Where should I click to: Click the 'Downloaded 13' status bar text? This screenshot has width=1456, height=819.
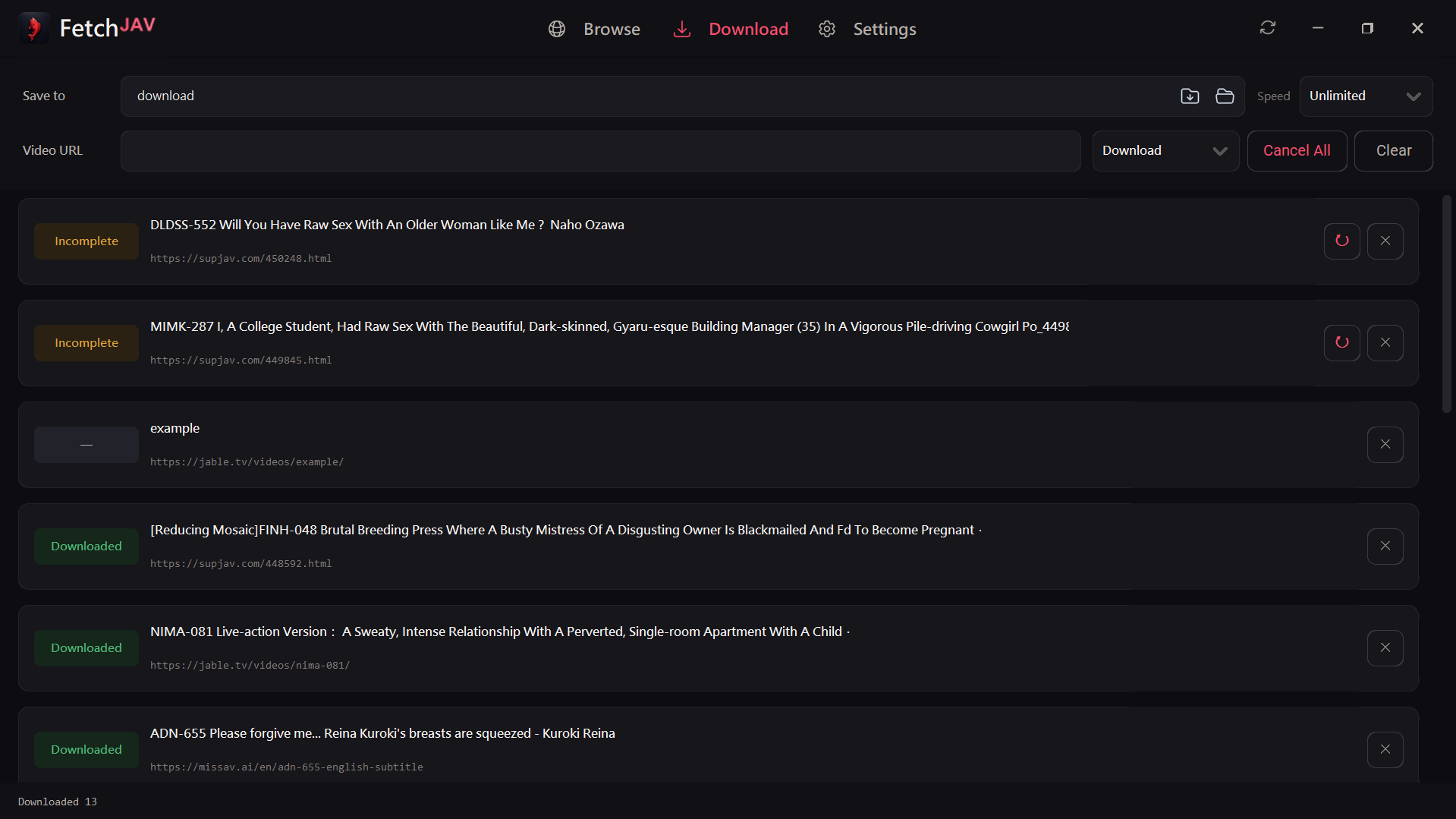click(58, 802)
